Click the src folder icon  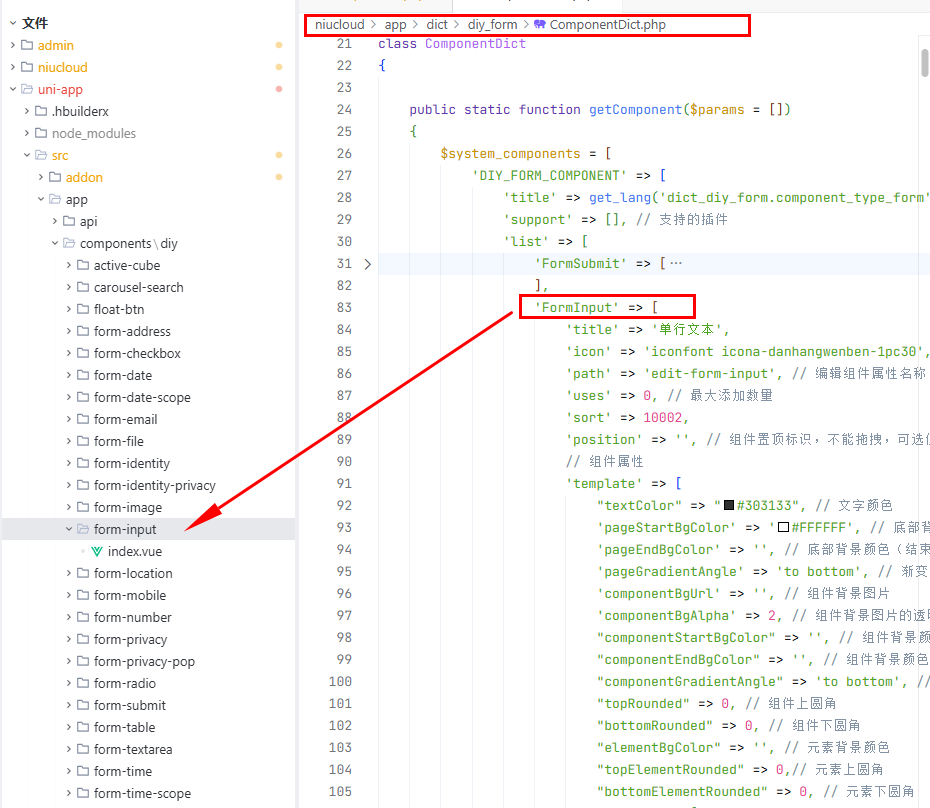point(41,155)
